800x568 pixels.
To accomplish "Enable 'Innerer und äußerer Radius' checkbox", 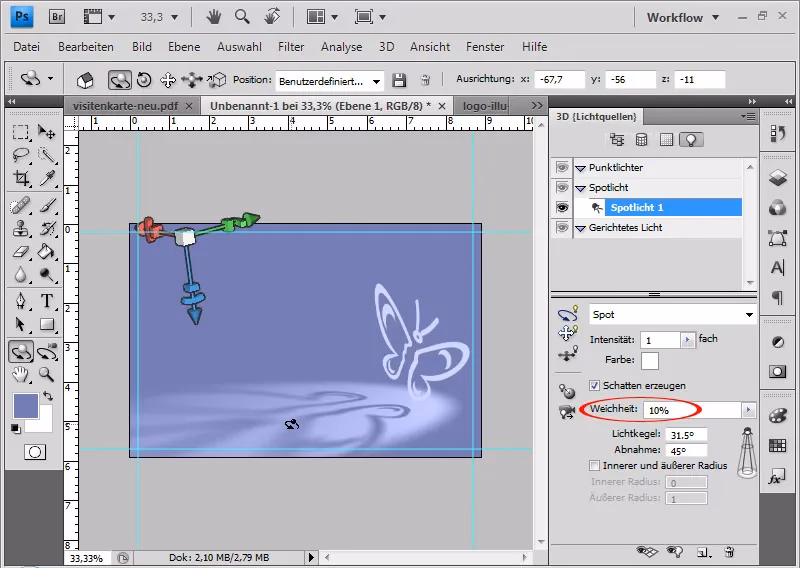I will pyautogui.click(x=595, y=465).
